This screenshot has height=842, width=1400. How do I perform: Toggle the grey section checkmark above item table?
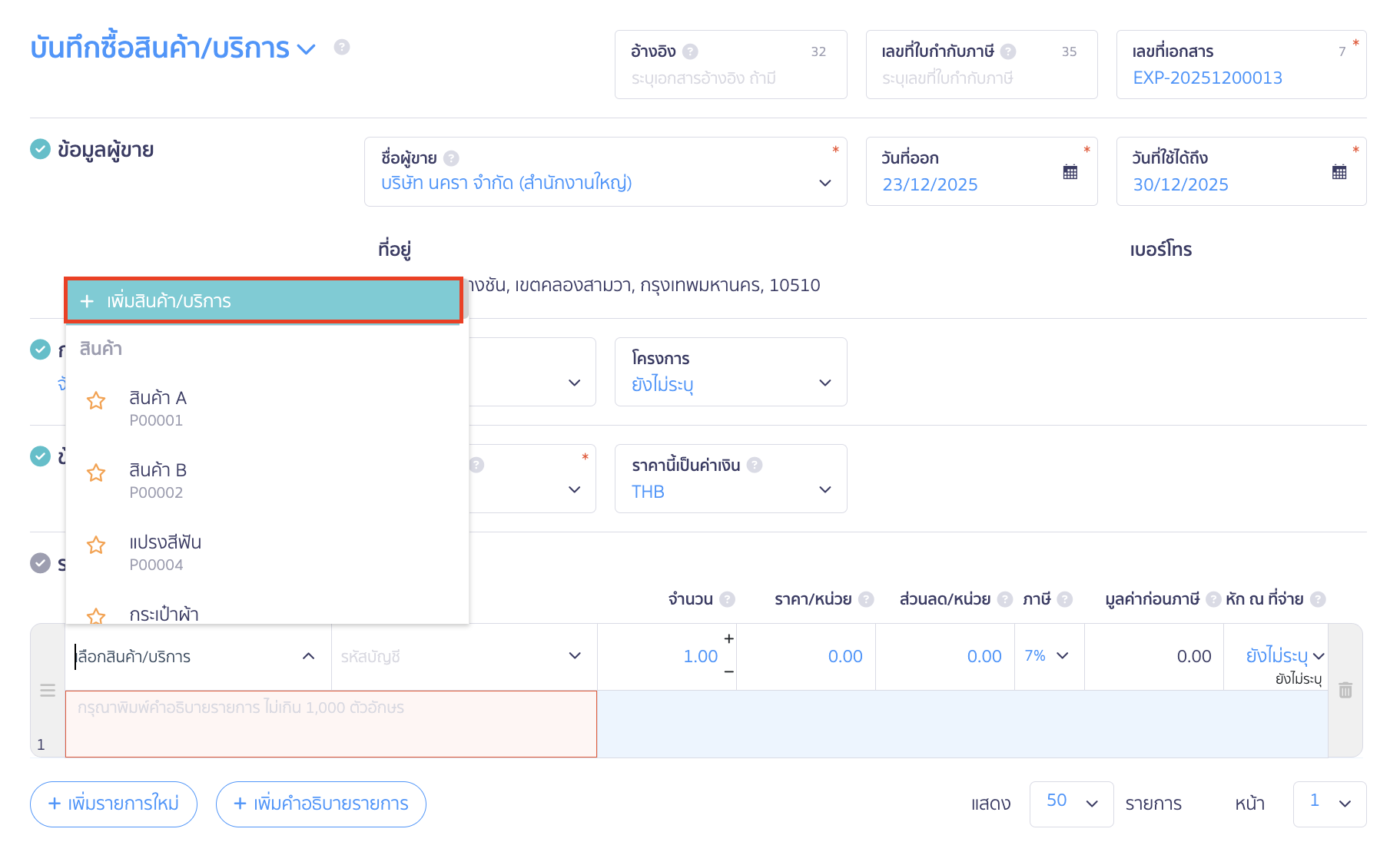(x=40, y=563)
